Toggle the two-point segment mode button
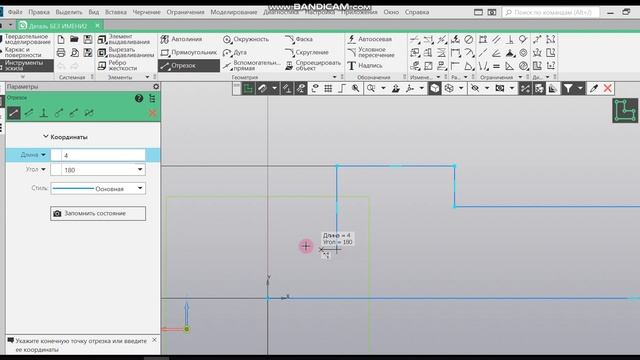The image size is (640, 360). point(14,113)
